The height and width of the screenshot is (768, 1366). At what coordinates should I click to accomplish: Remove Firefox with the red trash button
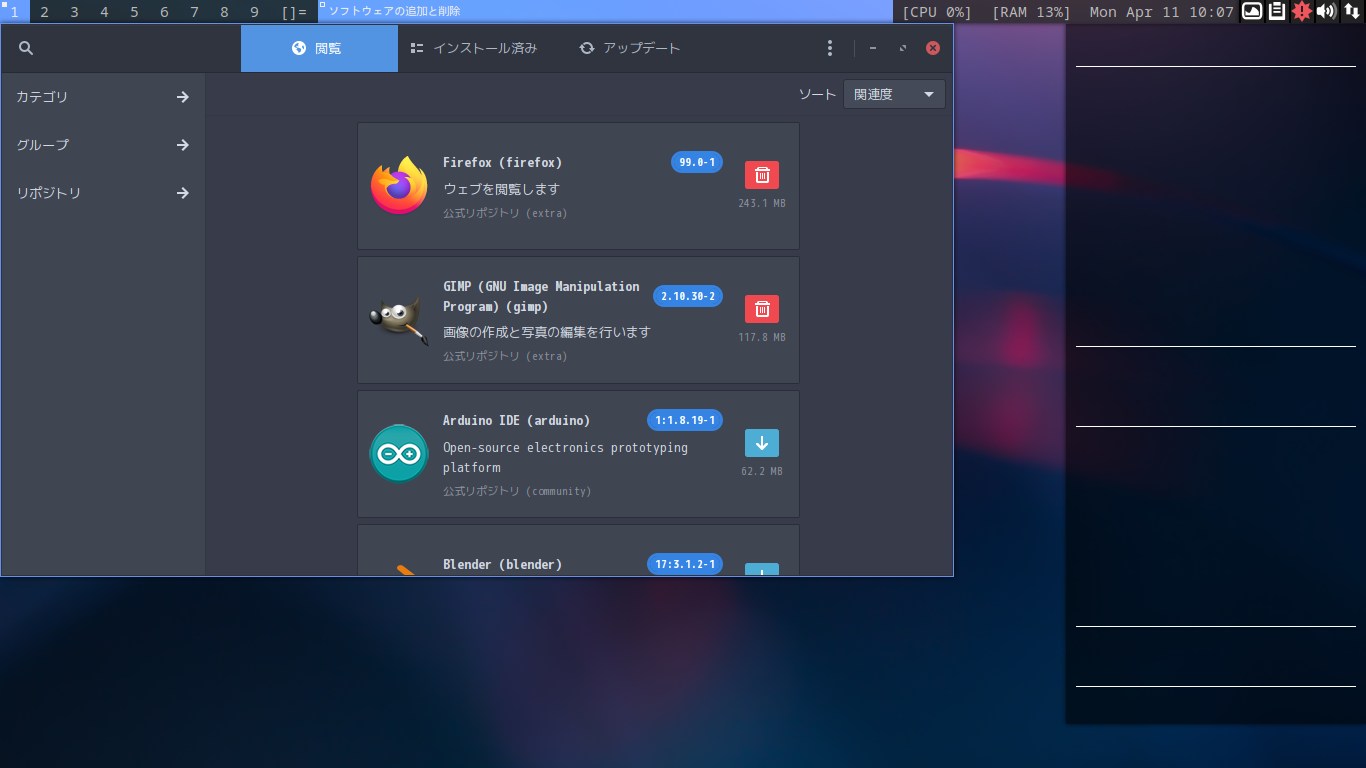pos(762,175)
